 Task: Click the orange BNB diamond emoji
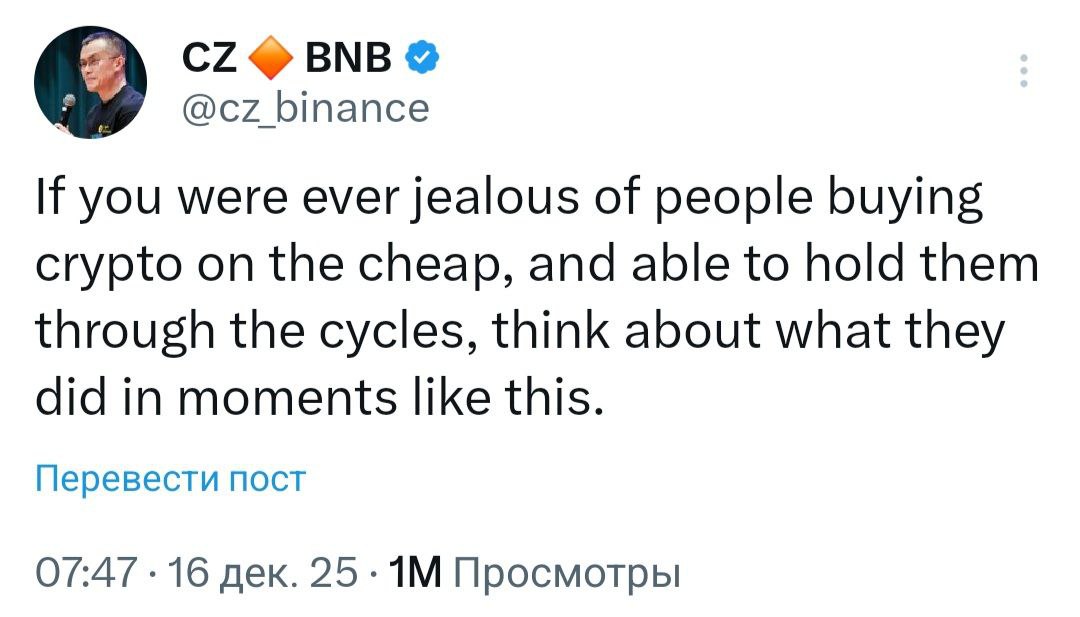268,57
